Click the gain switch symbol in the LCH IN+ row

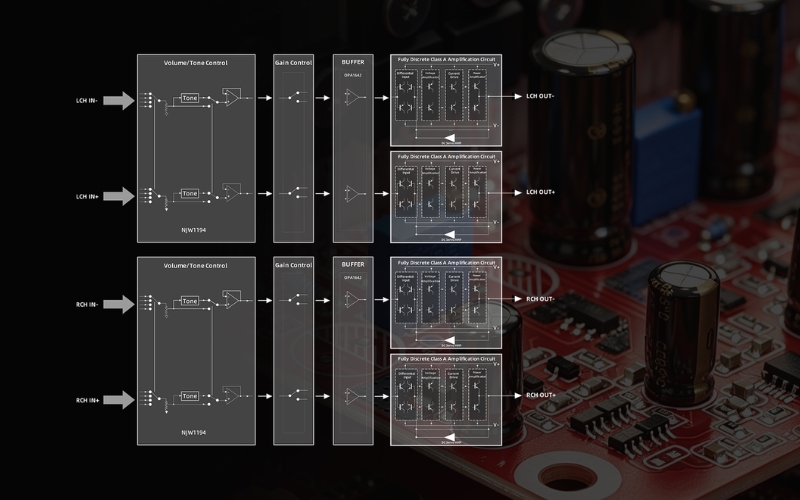[x=293, y=192]
